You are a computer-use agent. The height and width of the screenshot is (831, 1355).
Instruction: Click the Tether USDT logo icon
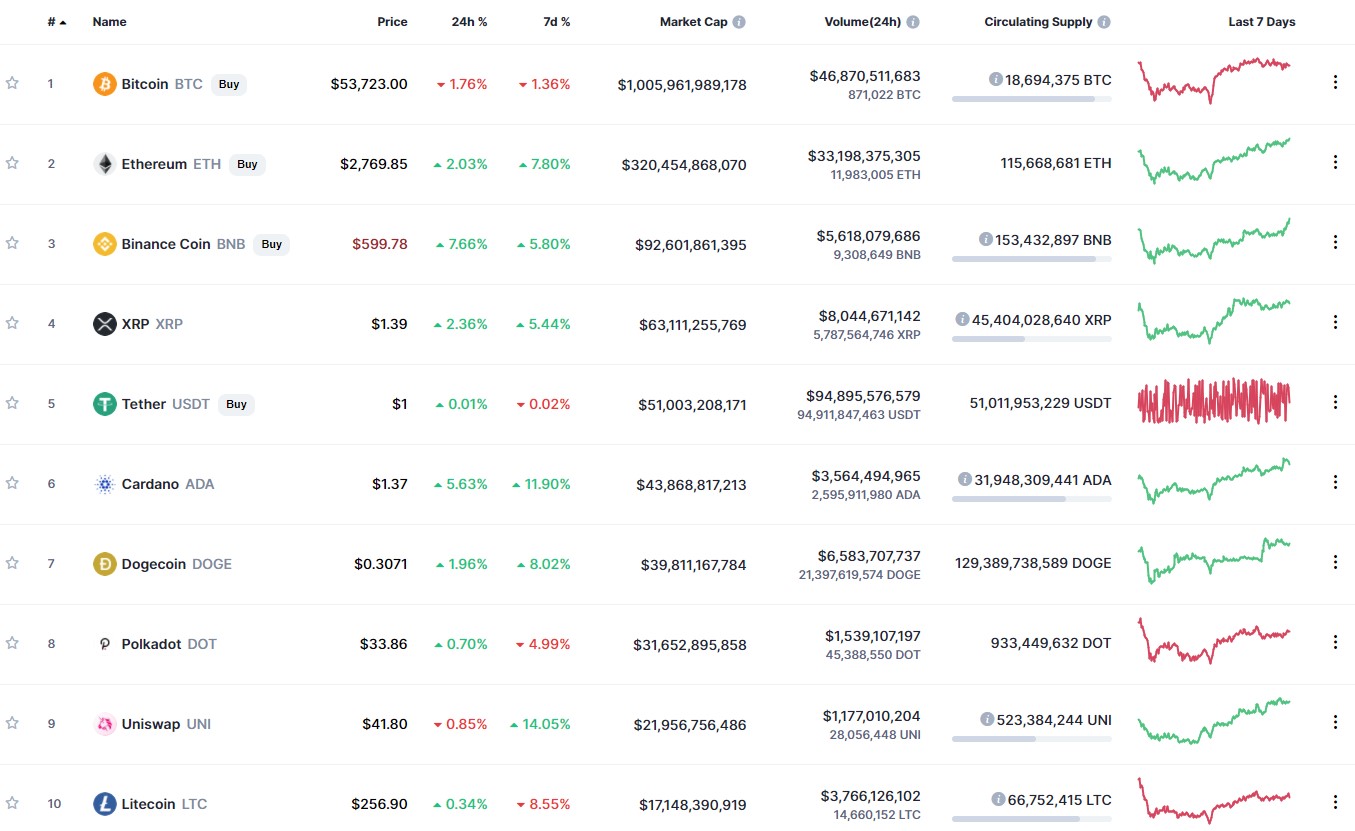pyautogui.click(x=104, y=403)
